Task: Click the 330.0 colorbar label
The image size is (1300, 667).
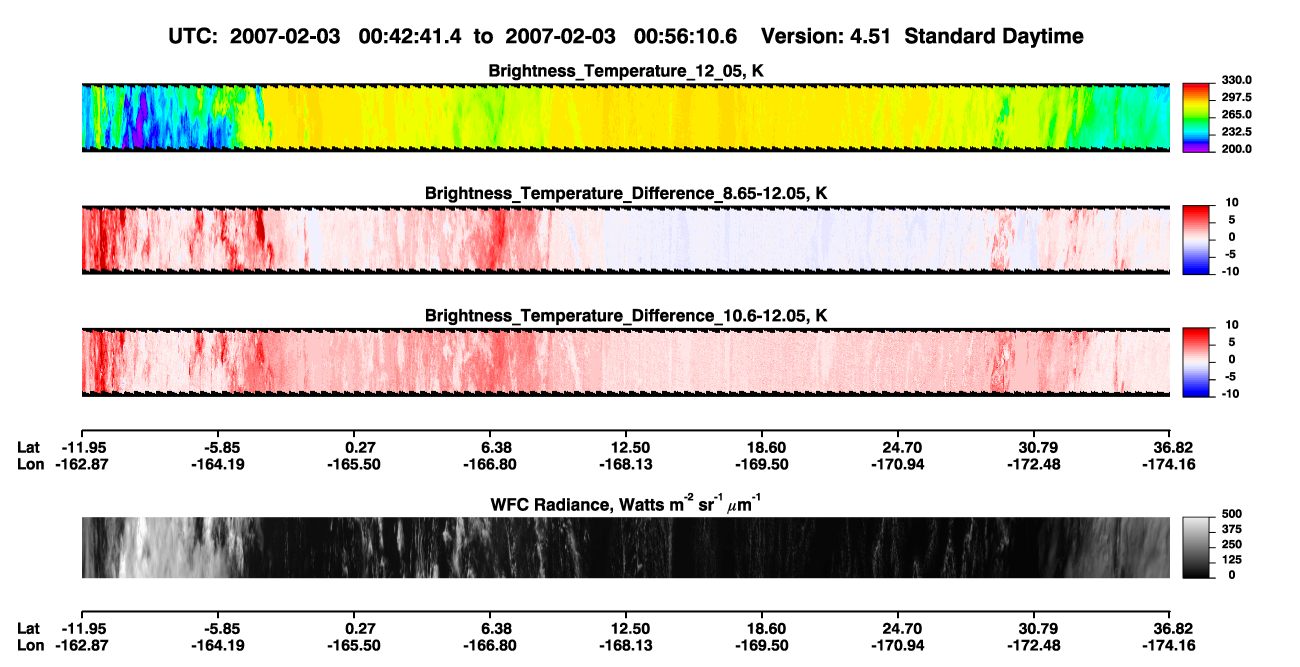Action: (x=1237, y=80)
